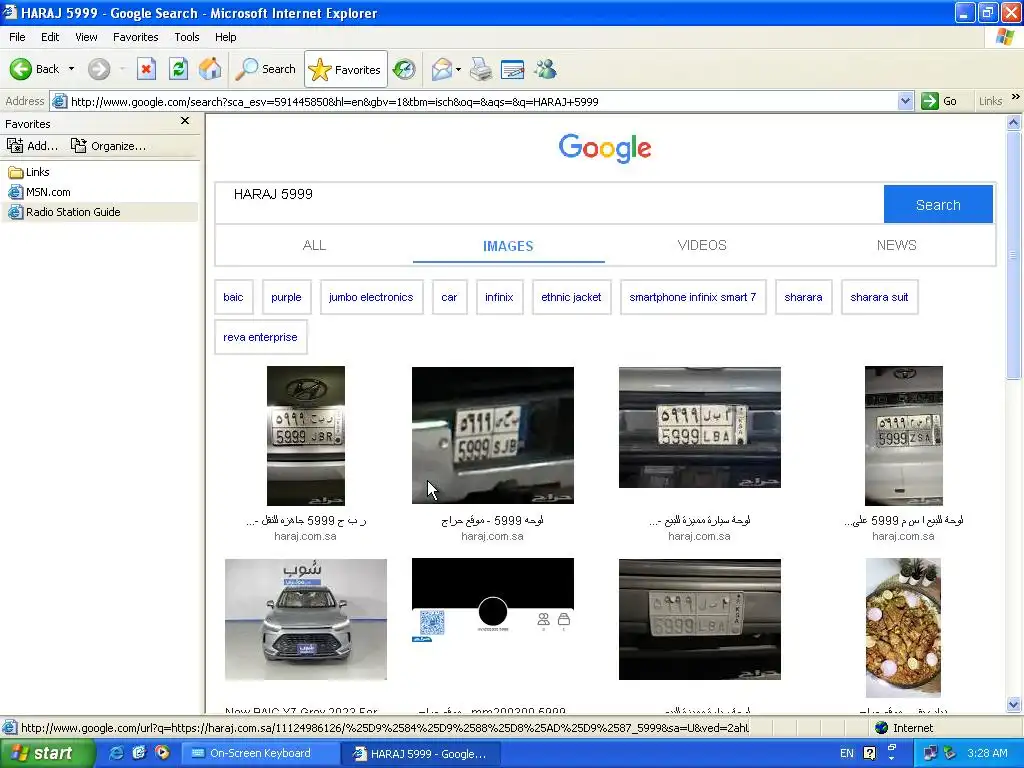Click the Google logo

(x=605, y=148)
